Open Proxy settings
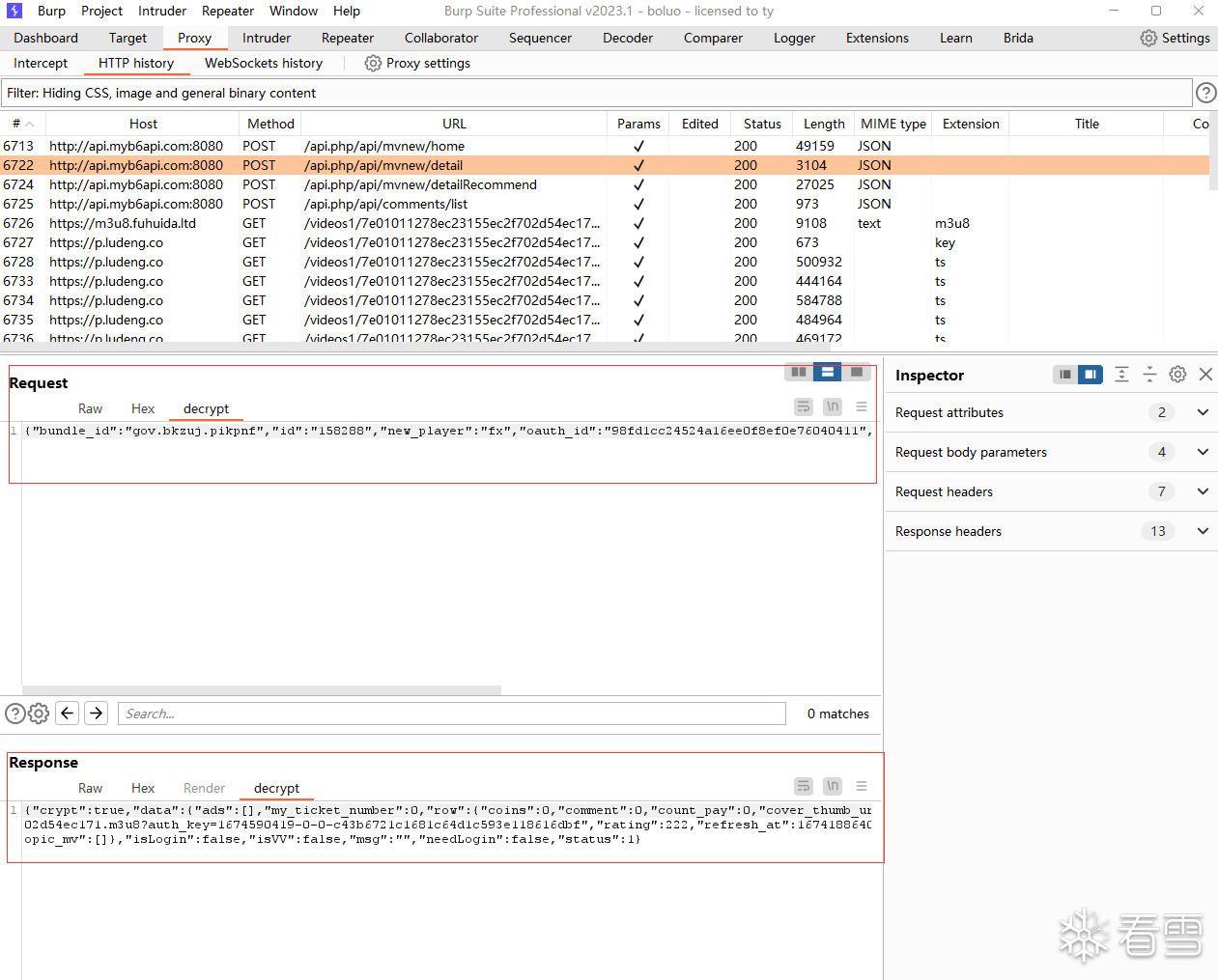The image size is (1218, 980). pos(417,63)
